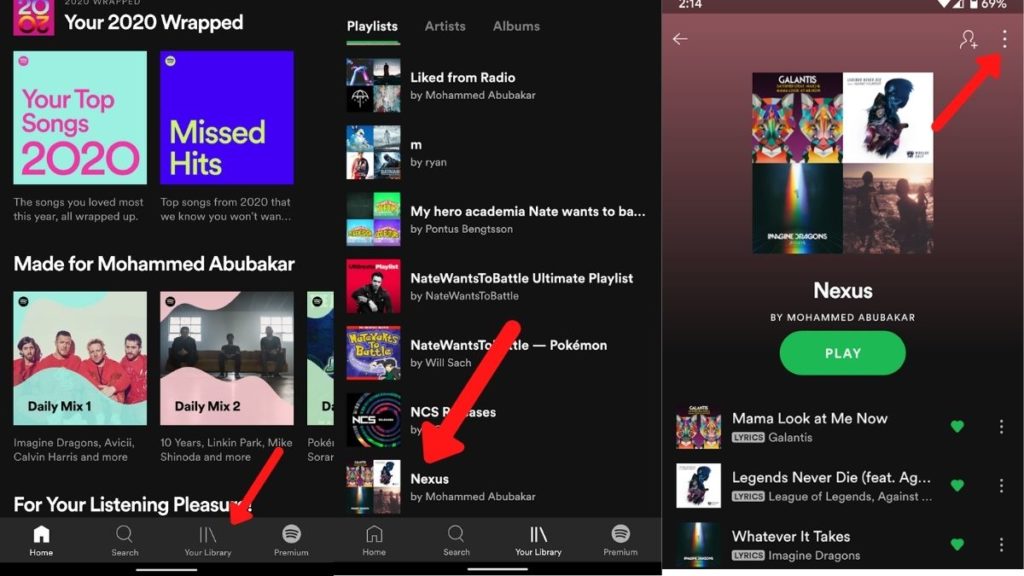Screen dimensions: 1024x576
Task: Switch to the Artists tab
Action: [x=444, y=26]
